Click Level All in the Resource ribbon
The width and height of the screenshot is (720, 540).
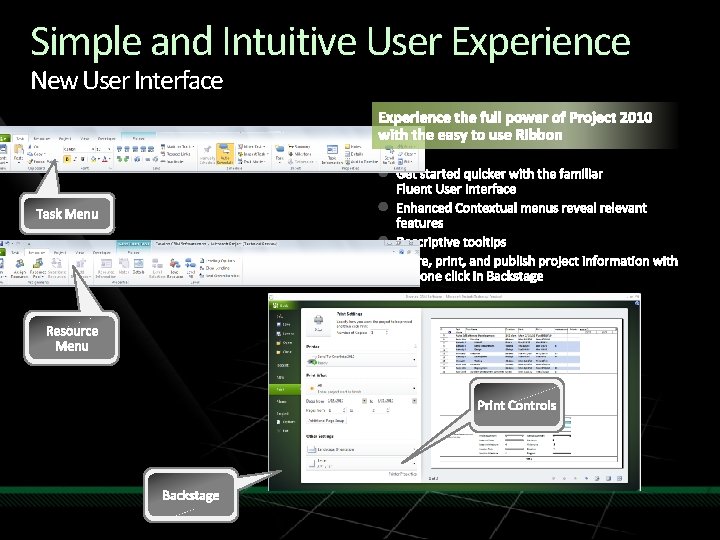pyautogui.click(x=191, y=268)
